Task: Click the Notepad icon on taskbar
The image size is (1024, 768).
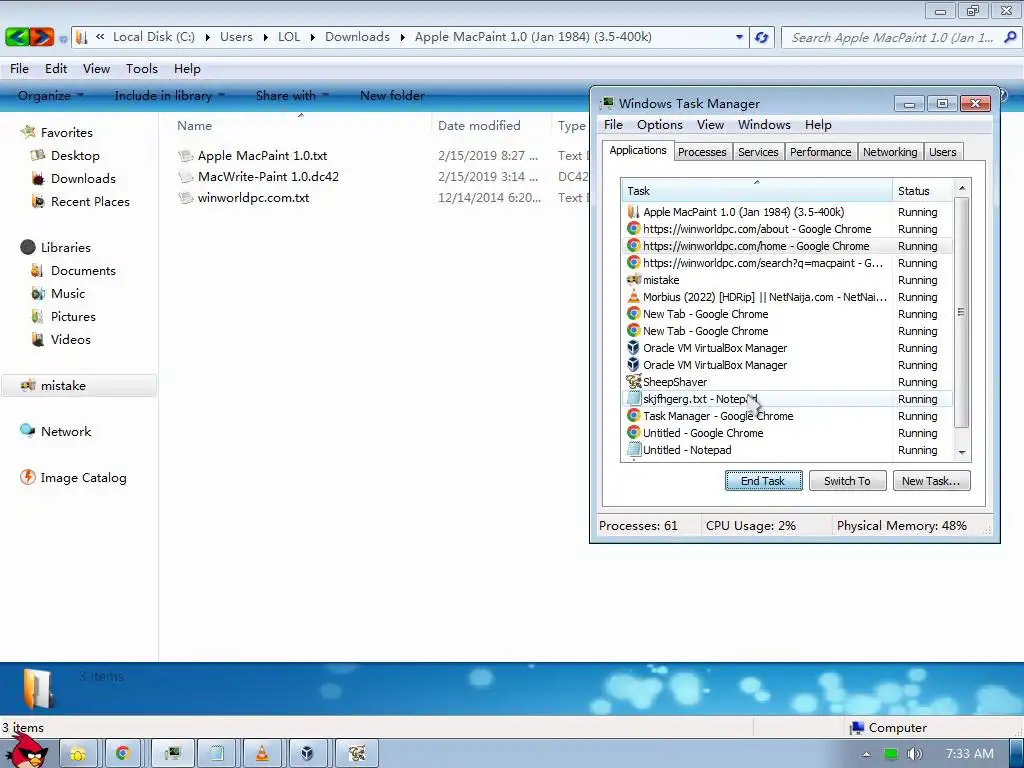Action: click(216, 753)
